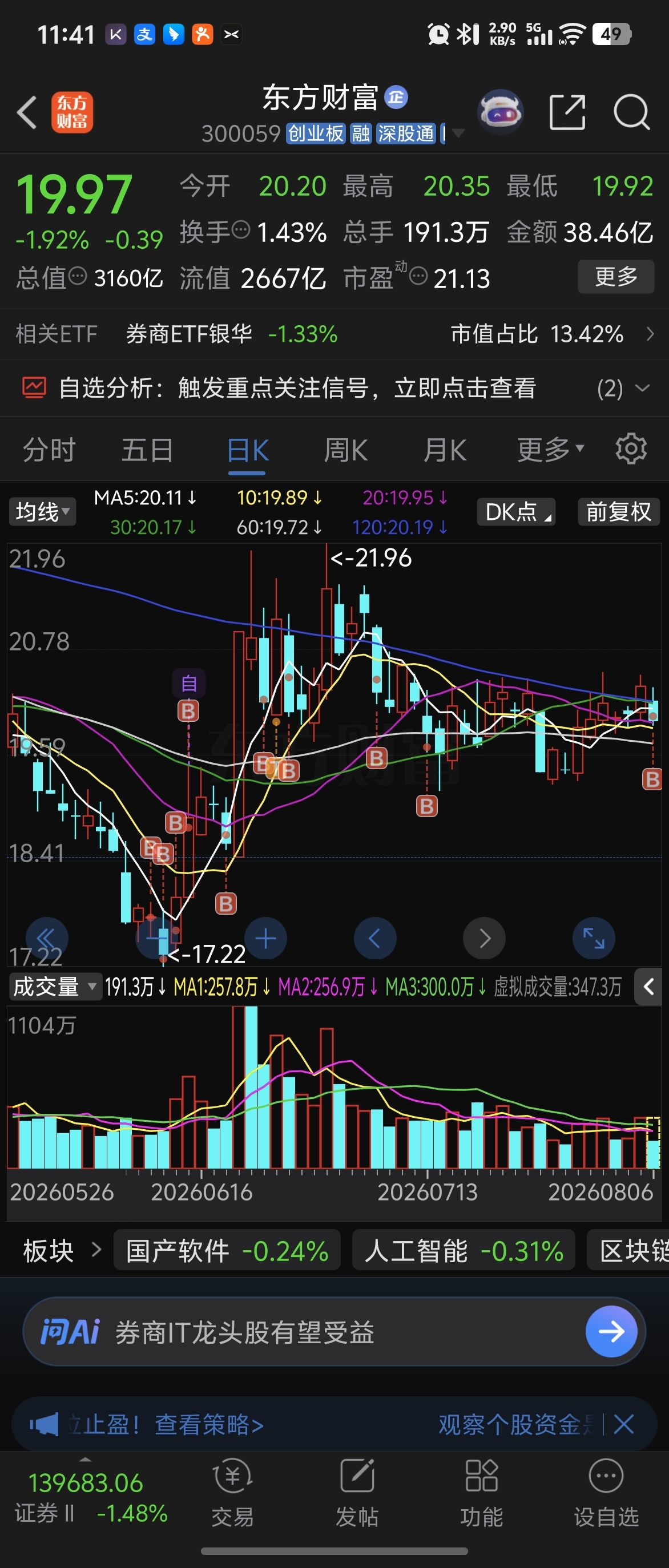Tap the 融 margin tag
The image size is (669, 1568).
pyautogui.click(x=360, y=133)
